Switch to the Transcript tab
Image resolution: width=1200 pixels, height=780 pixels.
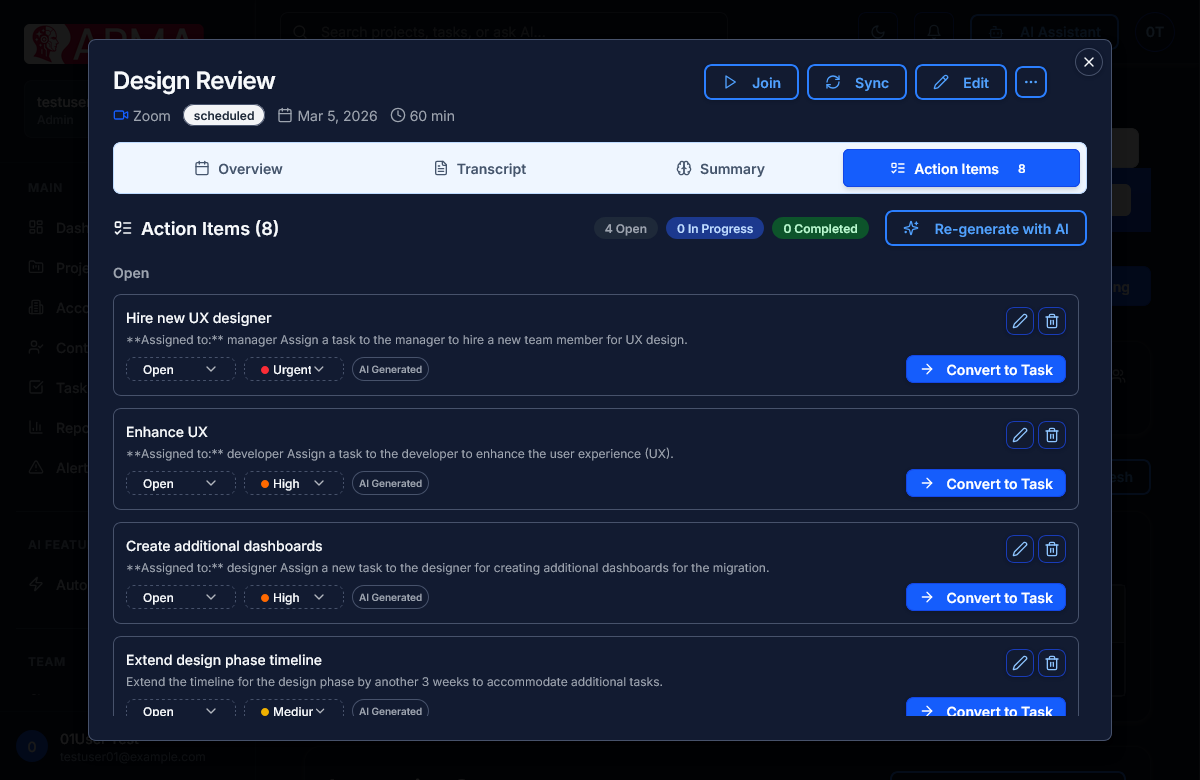coord(479,168)
